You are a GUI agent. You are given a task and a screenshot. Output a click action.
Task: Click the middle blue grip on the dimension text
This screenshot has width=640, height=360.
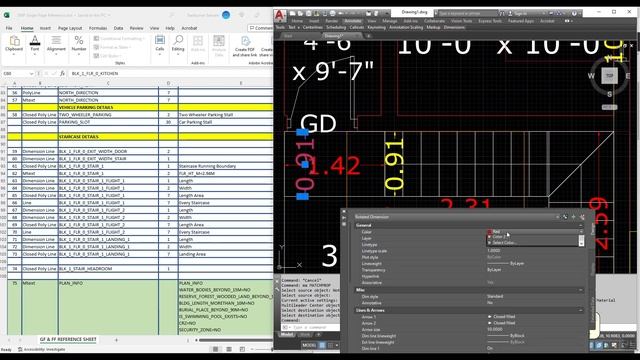(x=305, y=164)
